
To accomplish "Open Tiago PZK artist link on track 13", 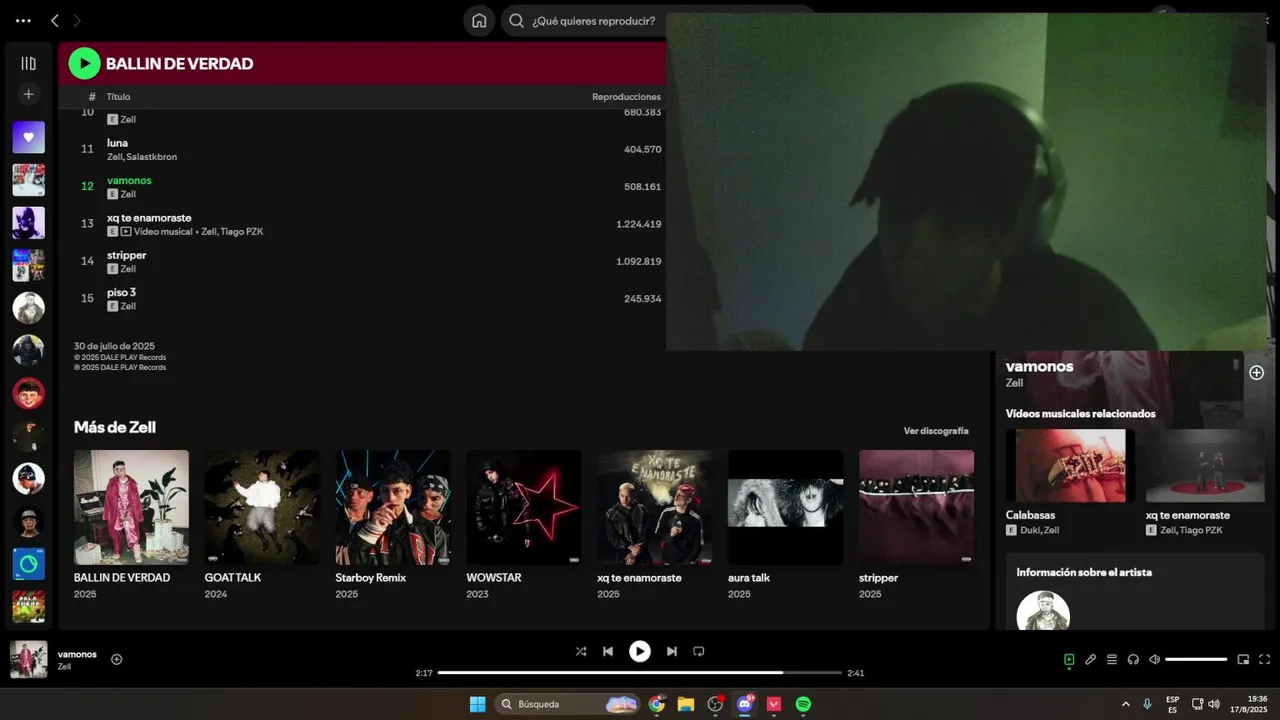I will point(242,232).
